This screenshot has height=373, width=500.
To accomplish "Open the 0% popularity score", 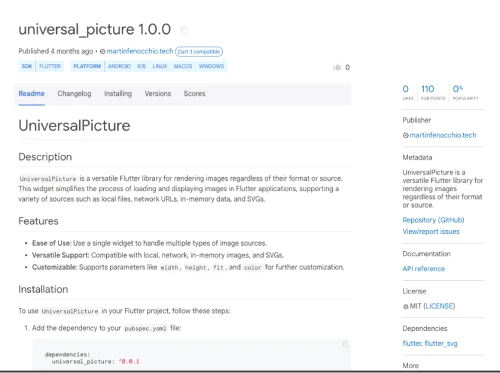I will coord(465,92).
